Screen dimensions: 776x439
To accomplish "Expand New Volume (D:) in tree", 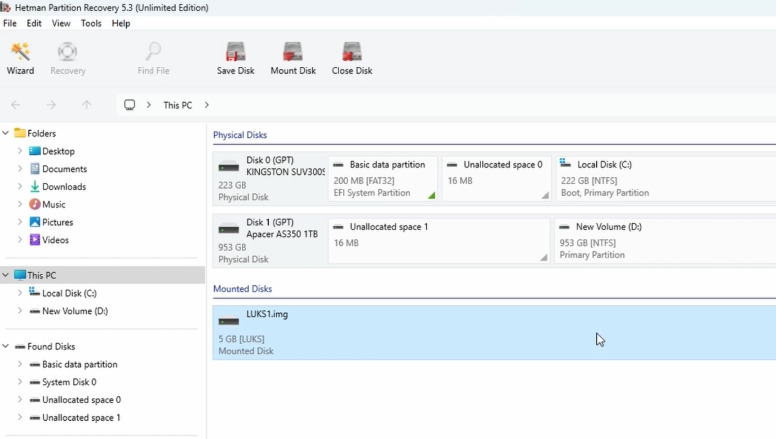I will (x=20, y=311).
